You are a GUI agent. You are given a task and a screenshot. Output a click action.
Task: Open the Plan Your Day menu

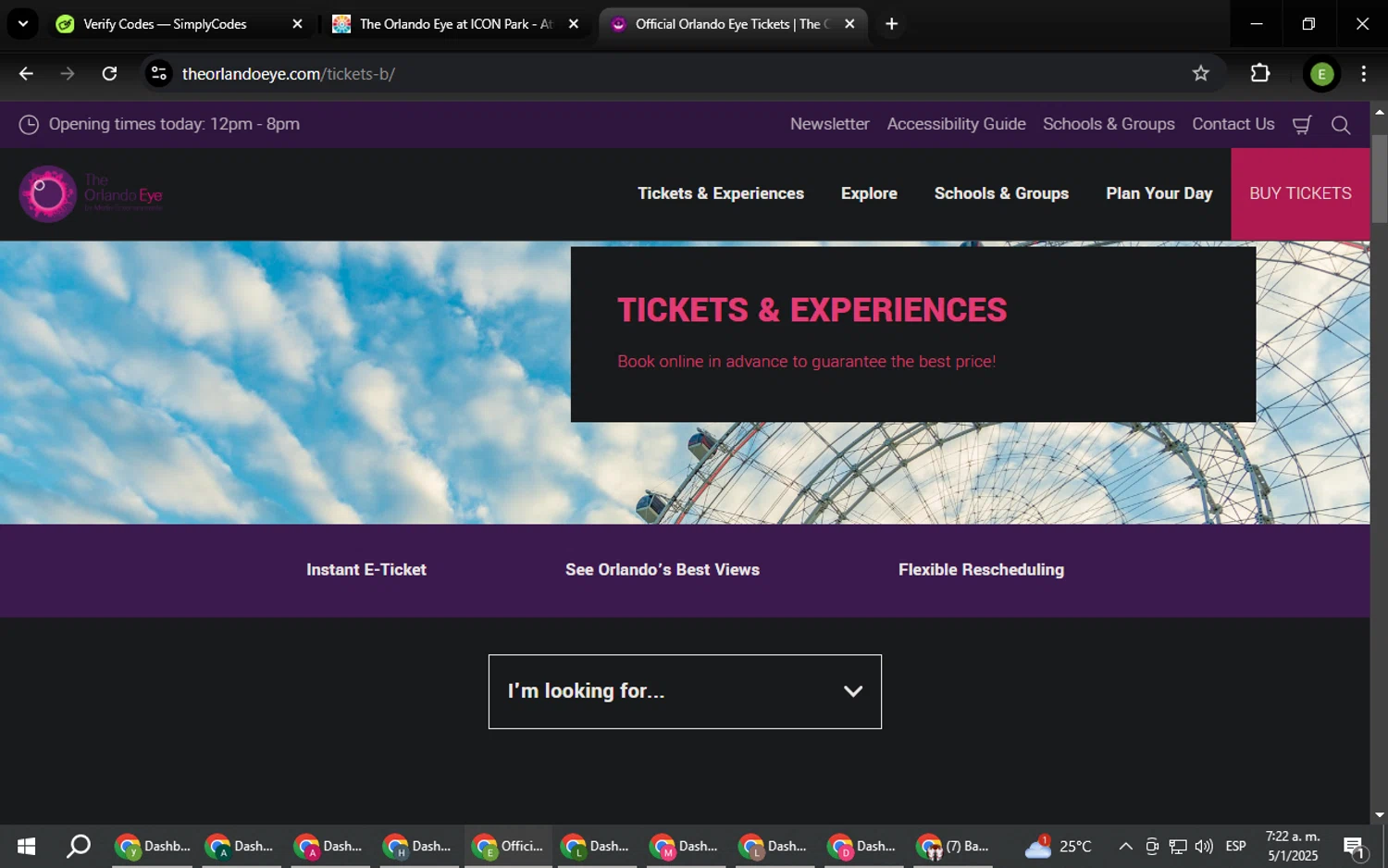pyautogui.click(x=1159, y=193)
